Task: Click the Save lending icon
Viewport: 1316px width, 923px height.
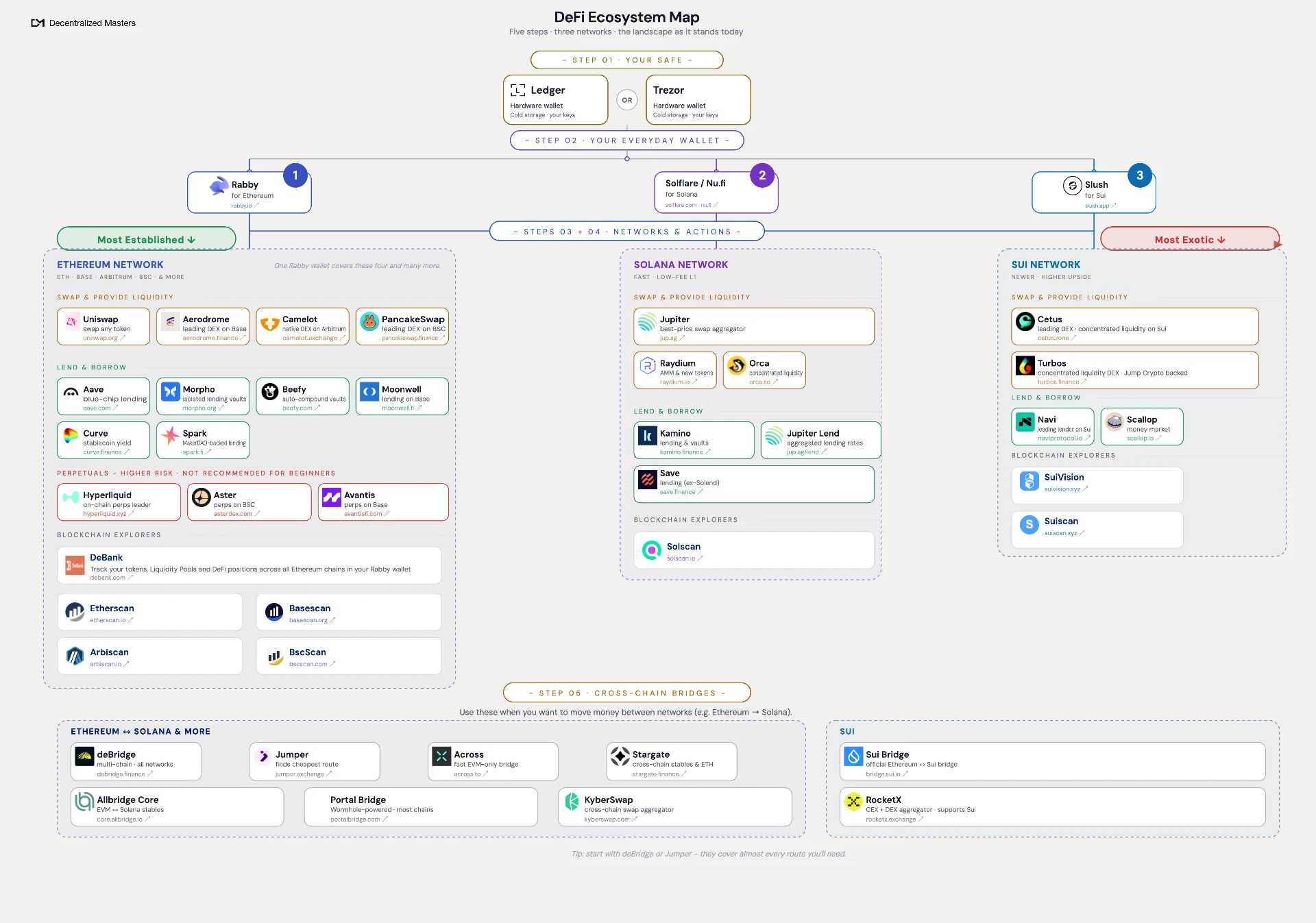Action: [x=648, y=479]
